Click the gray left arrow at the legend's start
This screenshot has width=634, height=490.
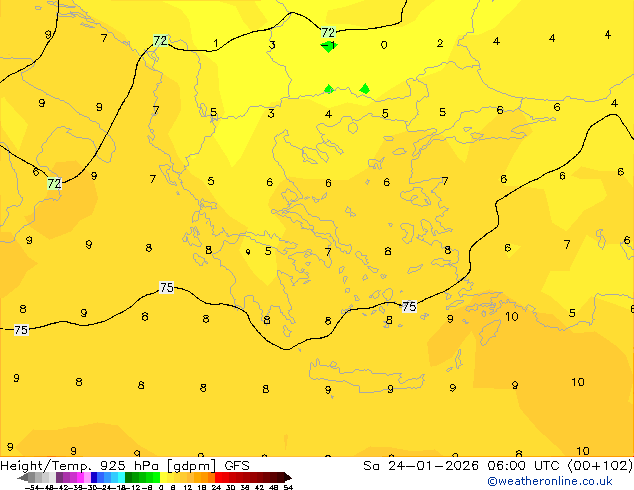[23, 477]
